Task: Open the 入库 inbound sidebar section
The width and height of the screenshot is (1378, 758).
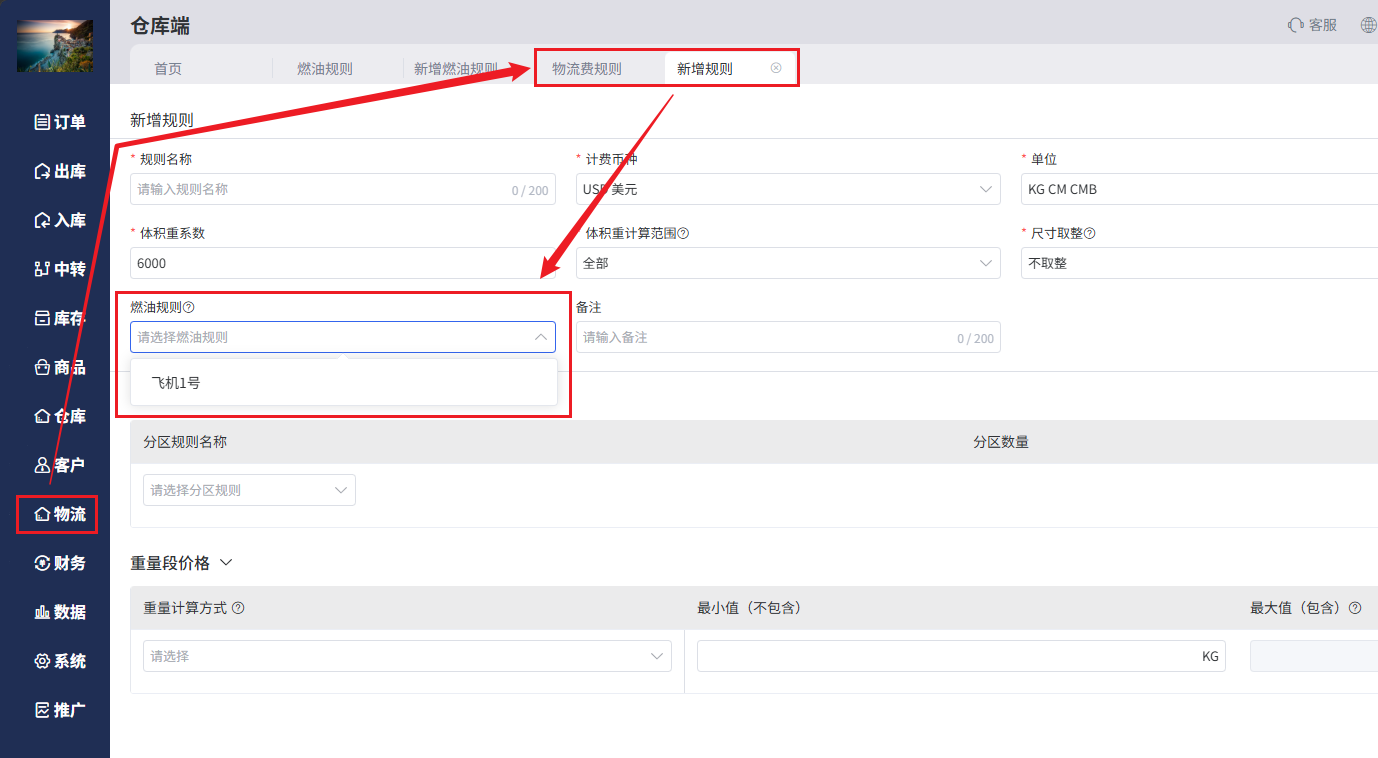Action: 60,220
